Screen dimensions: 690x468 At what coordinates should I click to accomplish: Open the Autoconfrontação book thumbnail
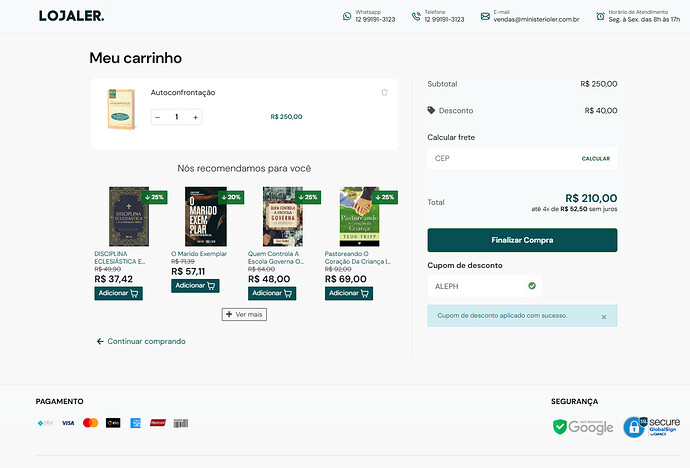121,109
